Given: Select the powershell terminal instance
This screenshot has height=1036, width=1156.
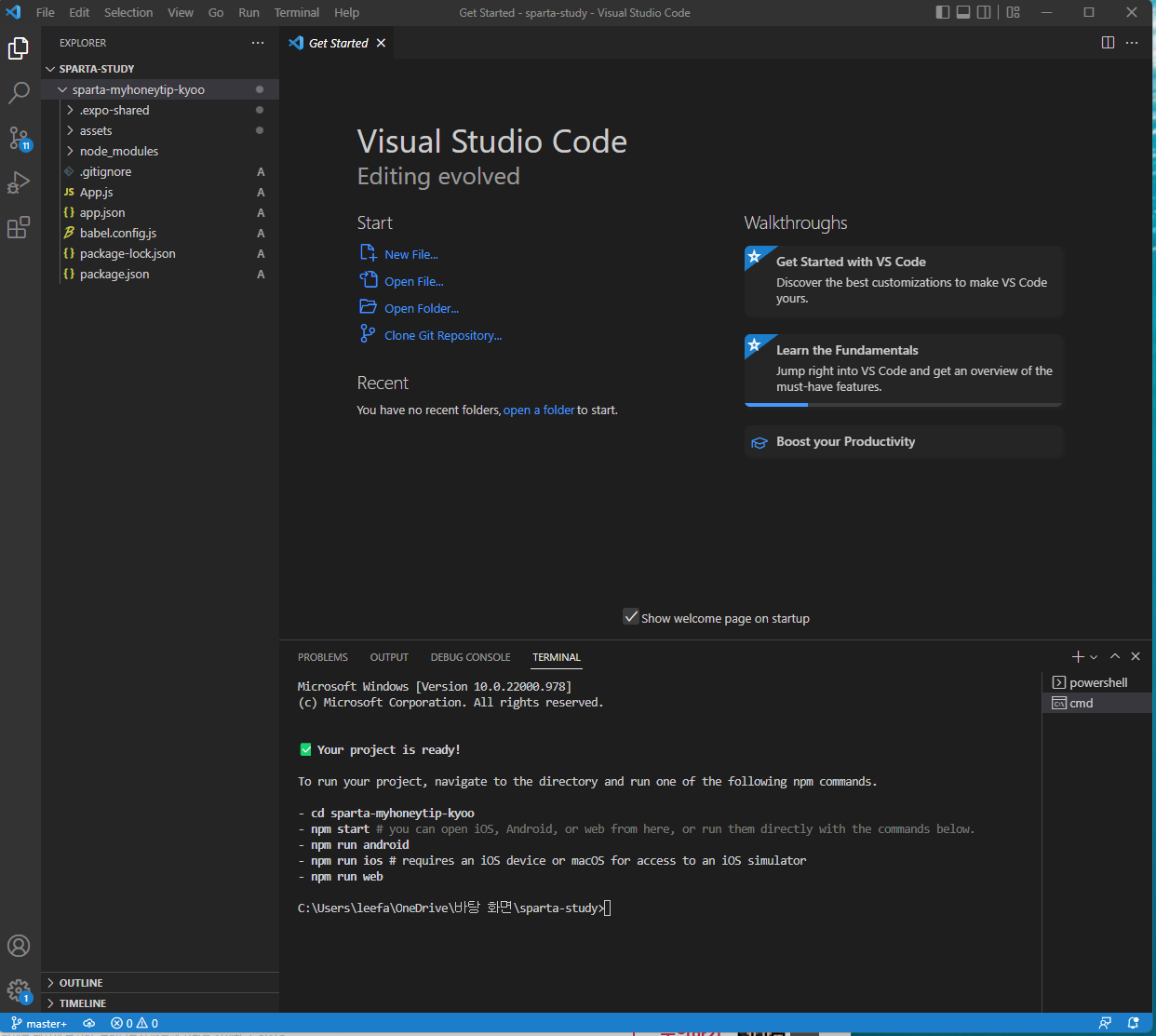Looking at the screenshot, I should [x=1096, y=682].
